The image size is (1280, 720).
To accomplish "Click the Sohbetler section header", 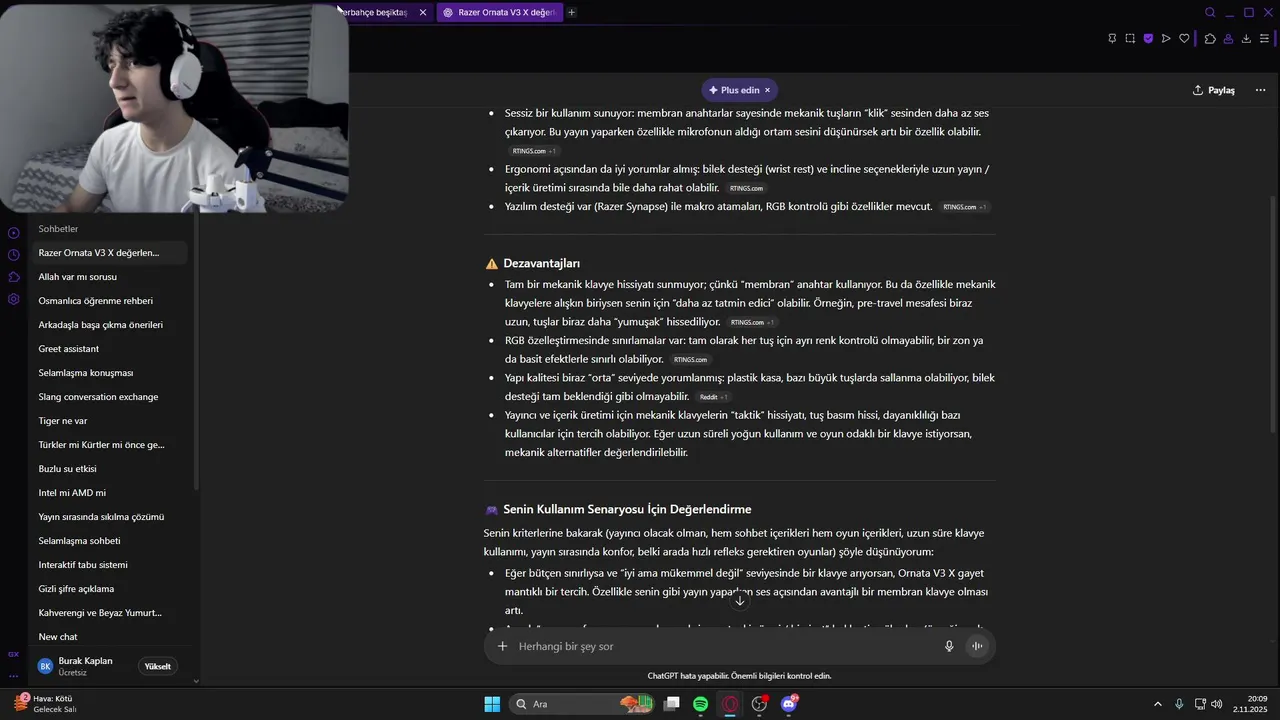I will [58, 229].
